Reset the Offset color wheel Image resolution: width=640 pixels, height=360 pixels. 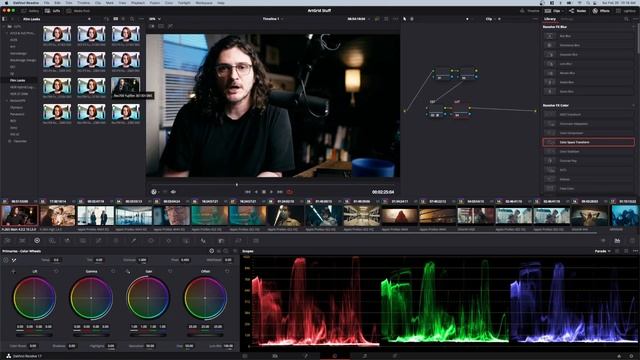pos(227,271)
